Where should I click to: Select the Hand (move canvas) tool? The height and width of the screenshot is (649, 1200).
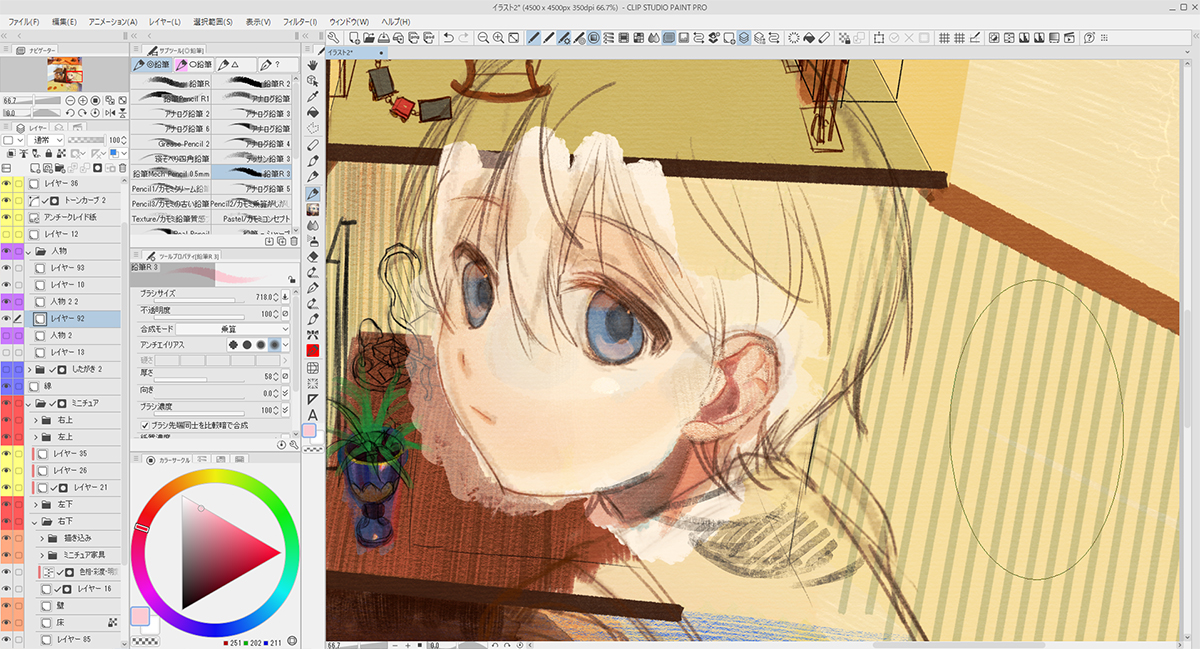click(x=313, y=64)
